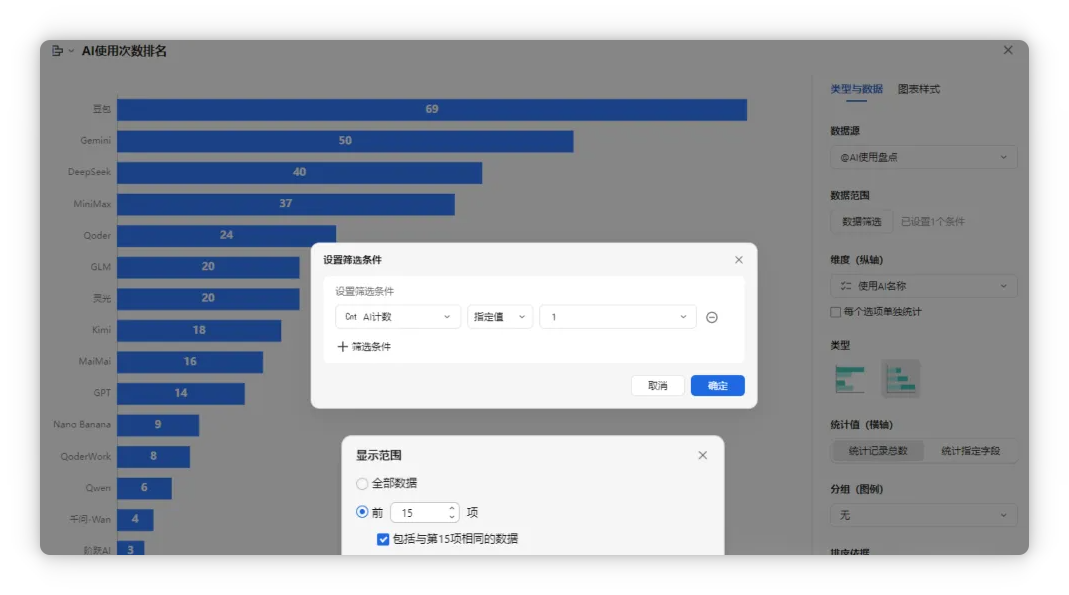Click the QoderWork axis label

coord(85,456)
